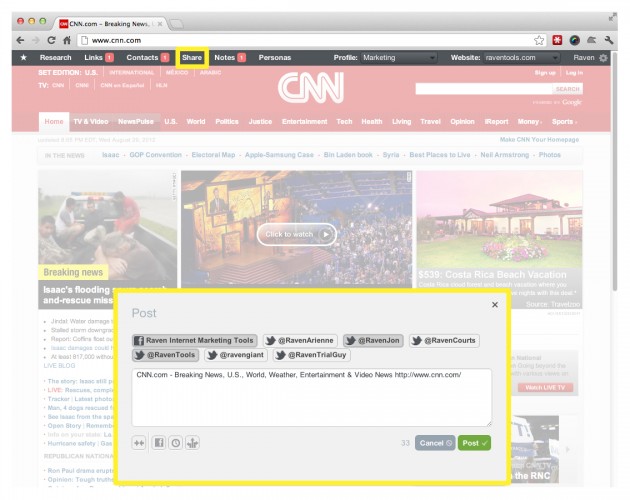Click the Facebook options icon below the text box

point(159,443)
